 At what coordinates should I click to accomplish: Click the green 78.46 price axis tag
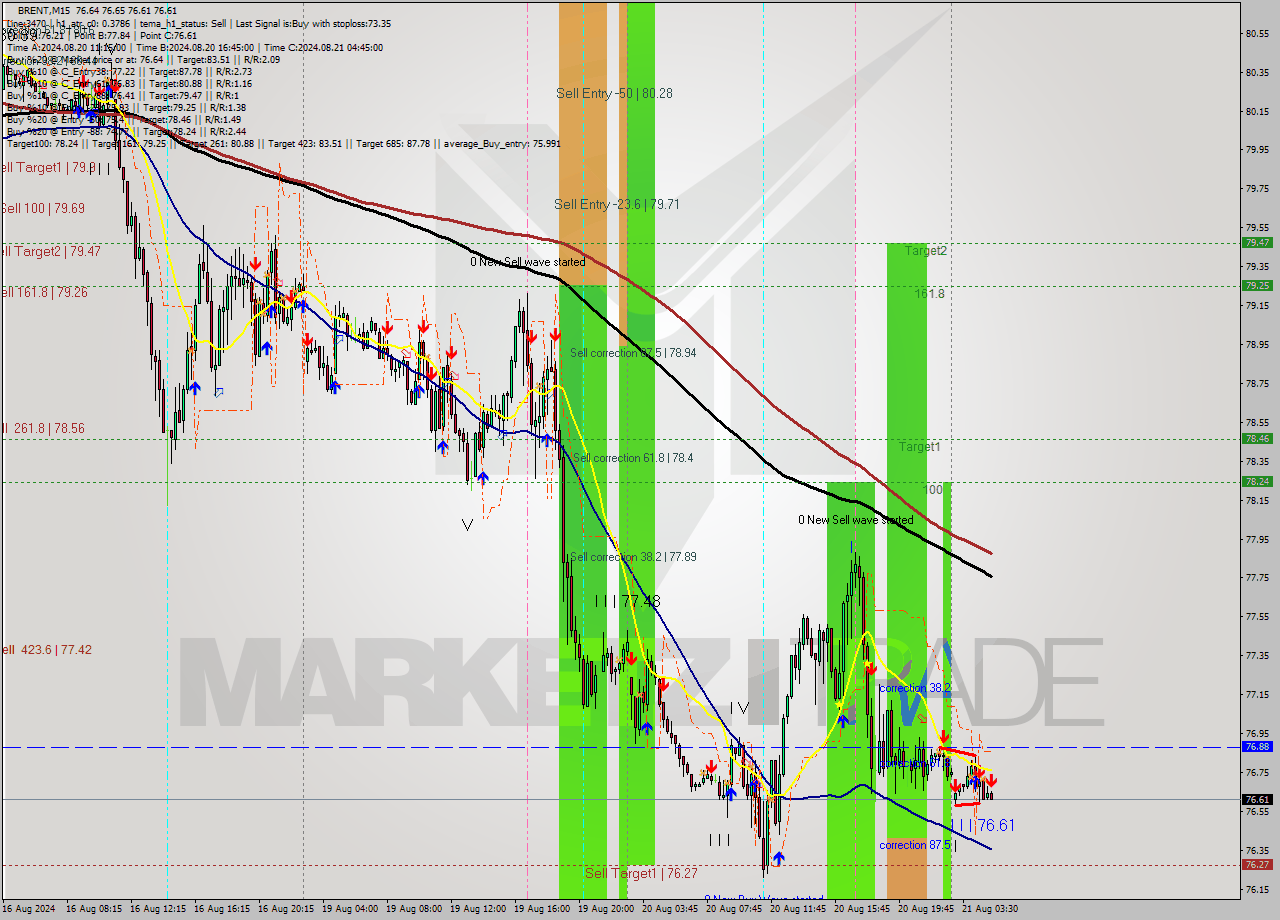(x=1257, y=438)
